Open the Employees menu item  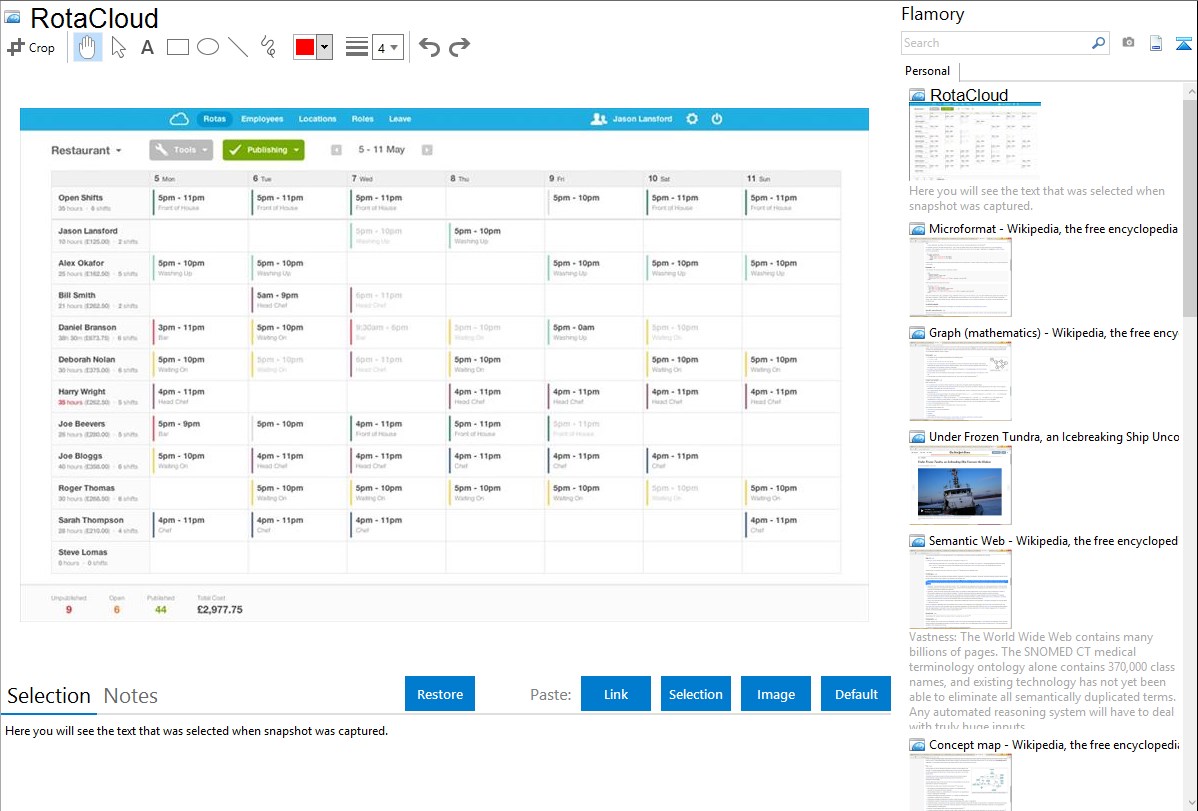262,119
